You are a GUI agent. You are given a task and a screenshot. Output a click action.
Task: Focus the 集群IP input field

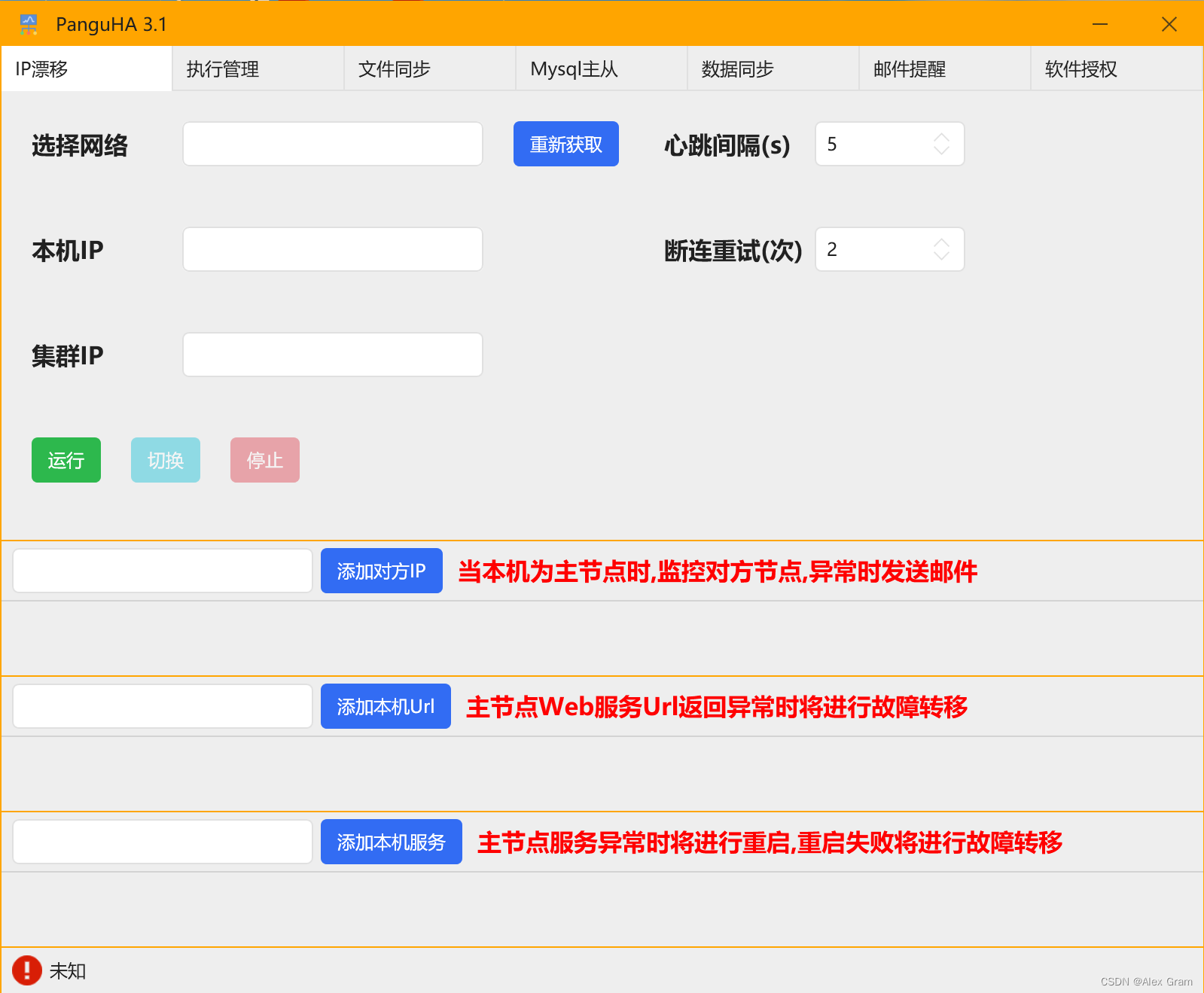[x=333, y=355]
